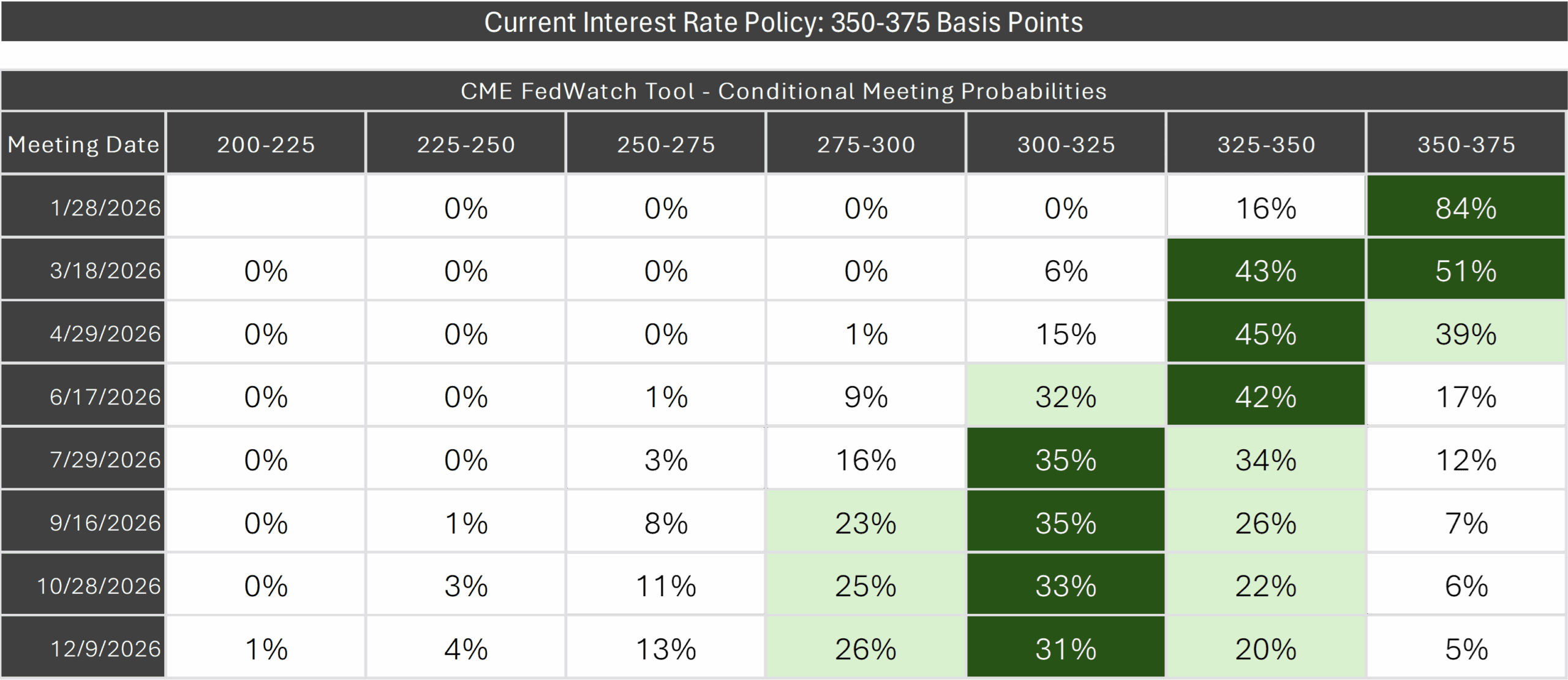The image size is (1568, 680).
Task: Click the 275-300 column header
Action: pyautogui.click(x=865, y=144)
